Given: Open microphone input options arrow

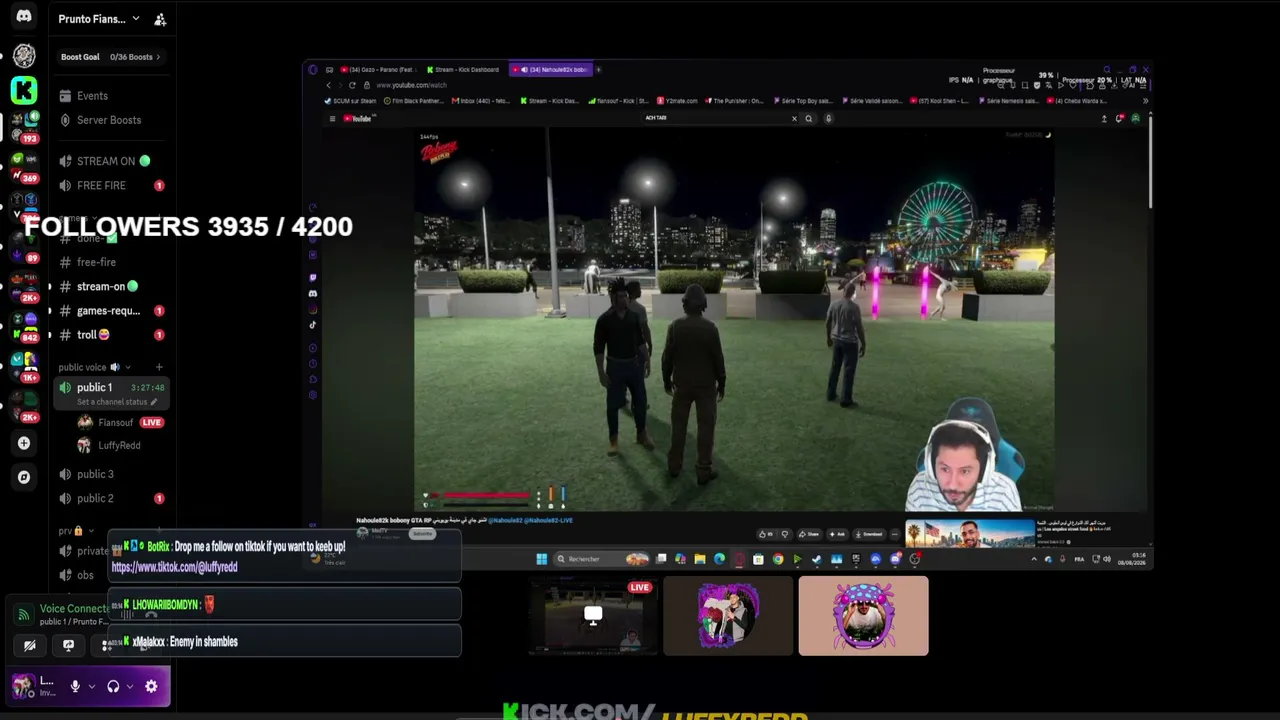Looking at the screenshot, I should point(91,686).
